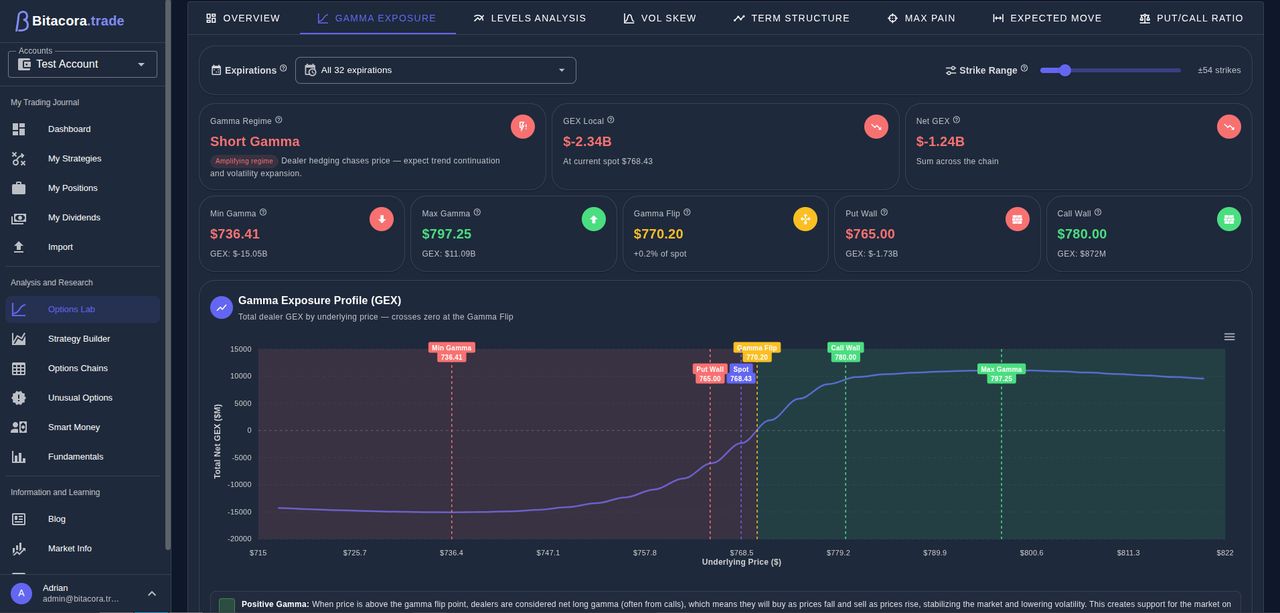Click the yellow Gamma Flip badge icon

coord(806,219)
